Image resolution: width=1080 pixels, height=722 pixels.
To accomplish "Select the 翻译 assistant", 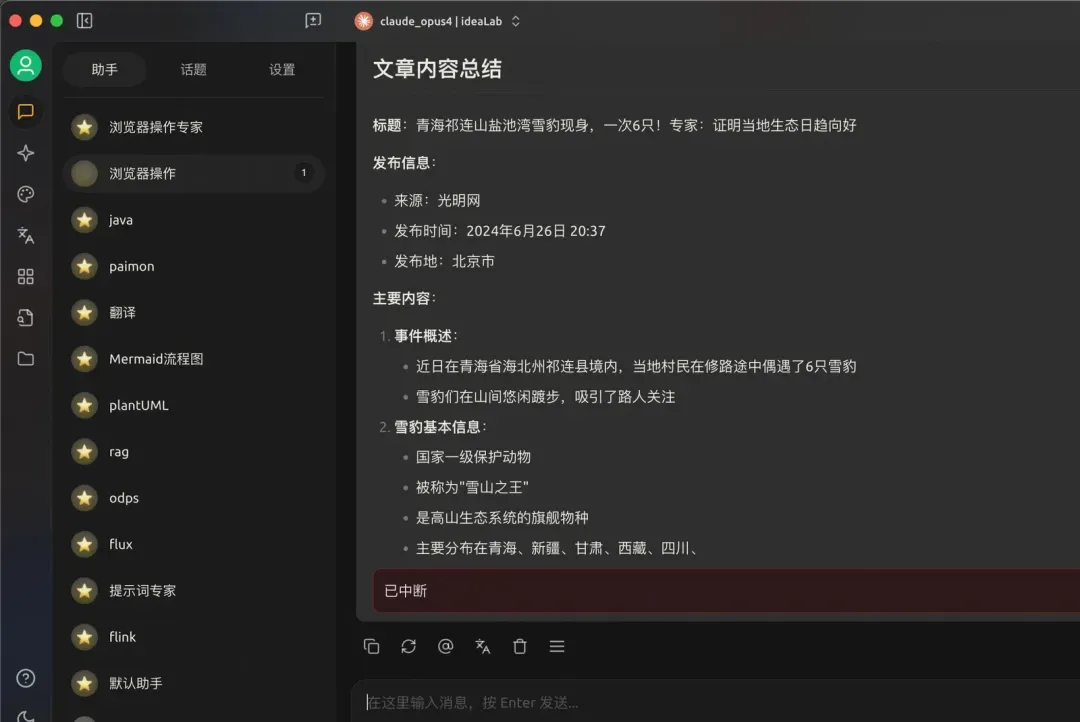I will point(194,312).
